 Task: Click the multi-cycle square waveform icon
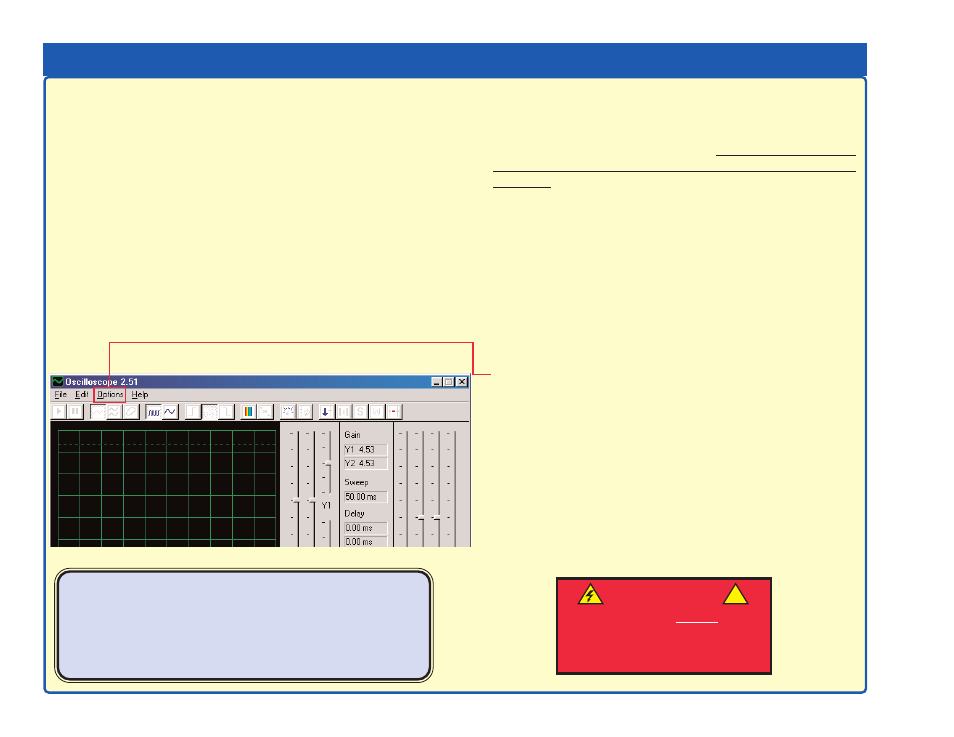click(154, 411)
